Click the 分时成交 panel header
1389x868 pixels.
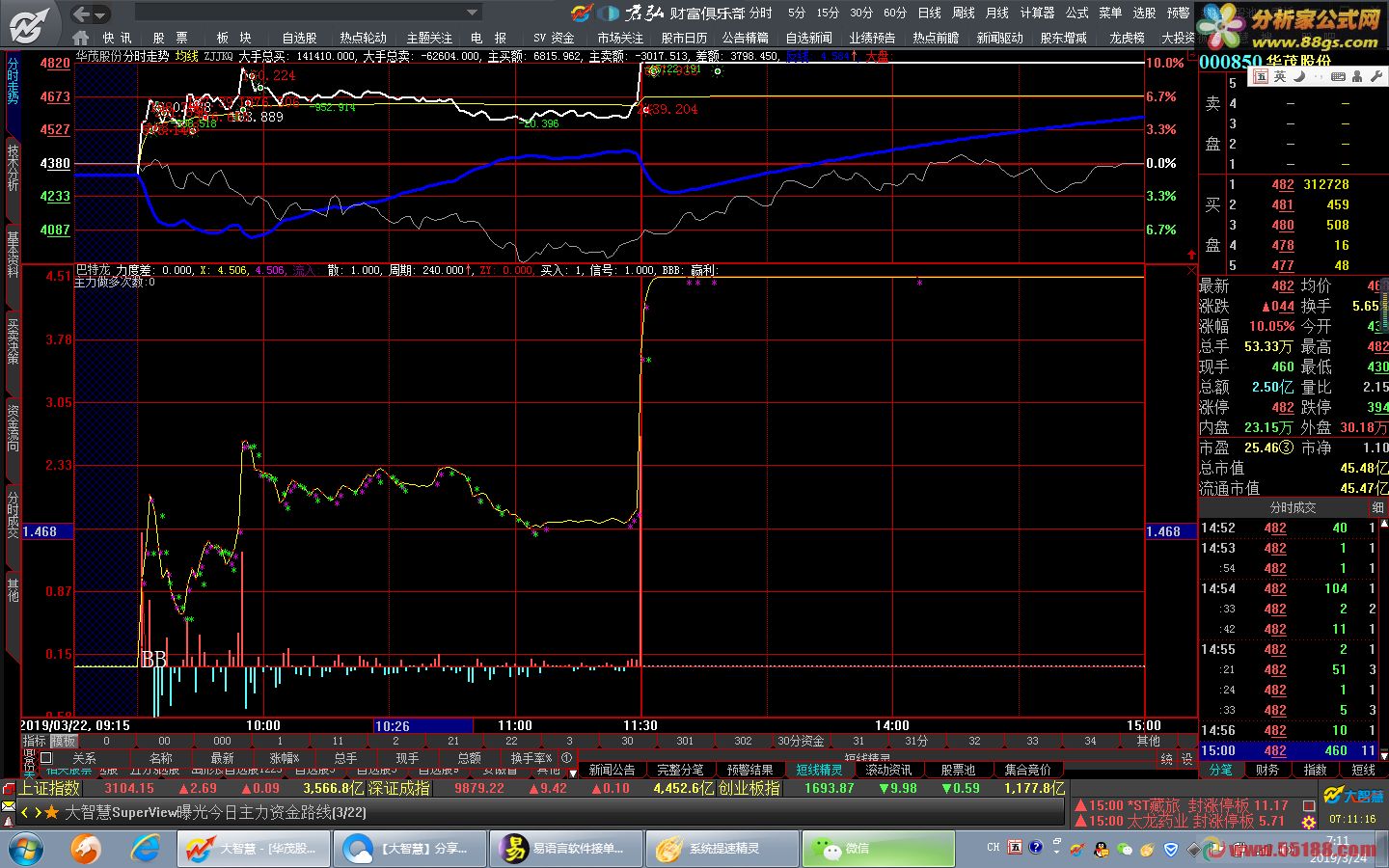coord(1293,507)
